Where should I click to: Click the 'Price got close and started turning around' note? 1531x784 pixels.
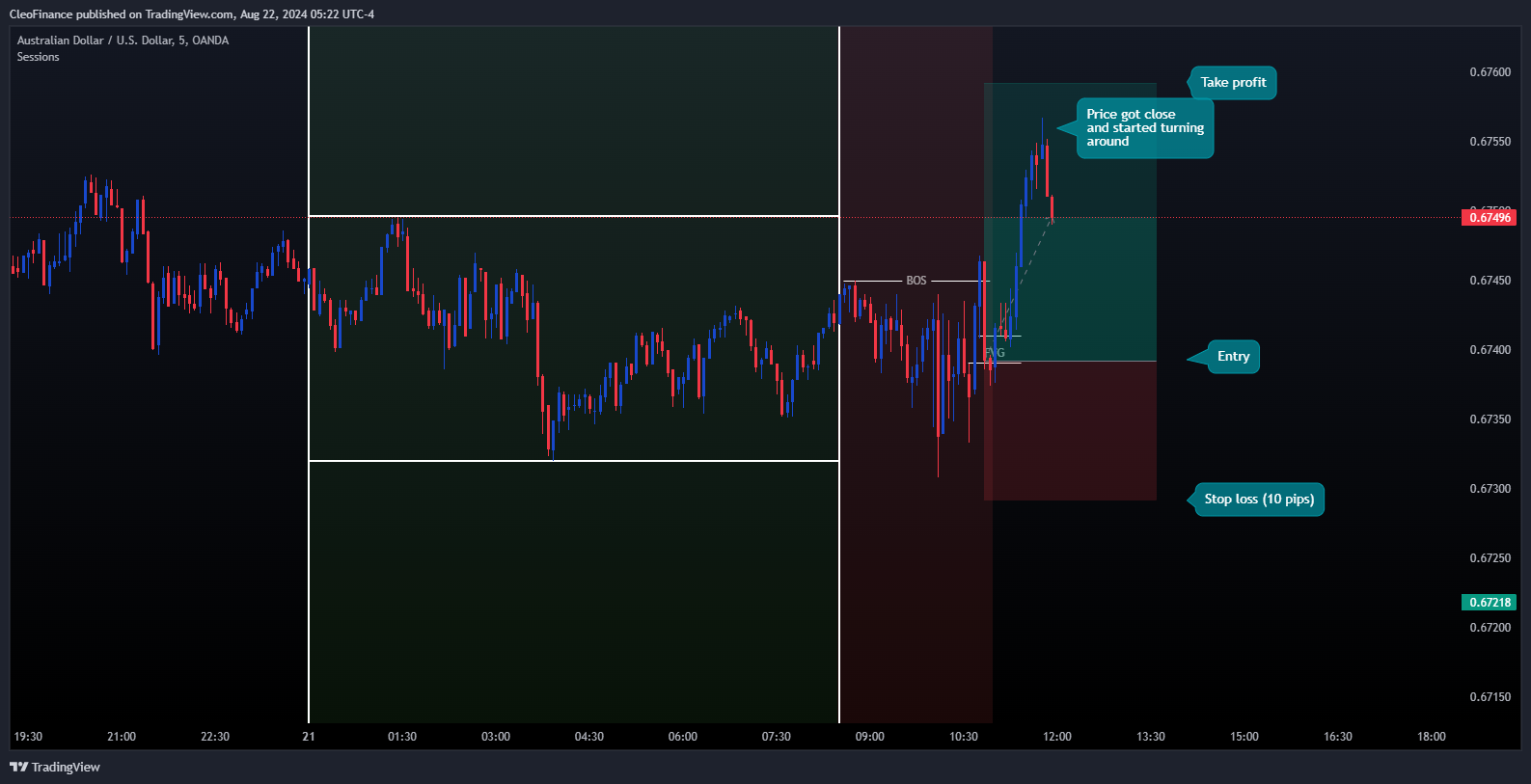click(1145, 128)
